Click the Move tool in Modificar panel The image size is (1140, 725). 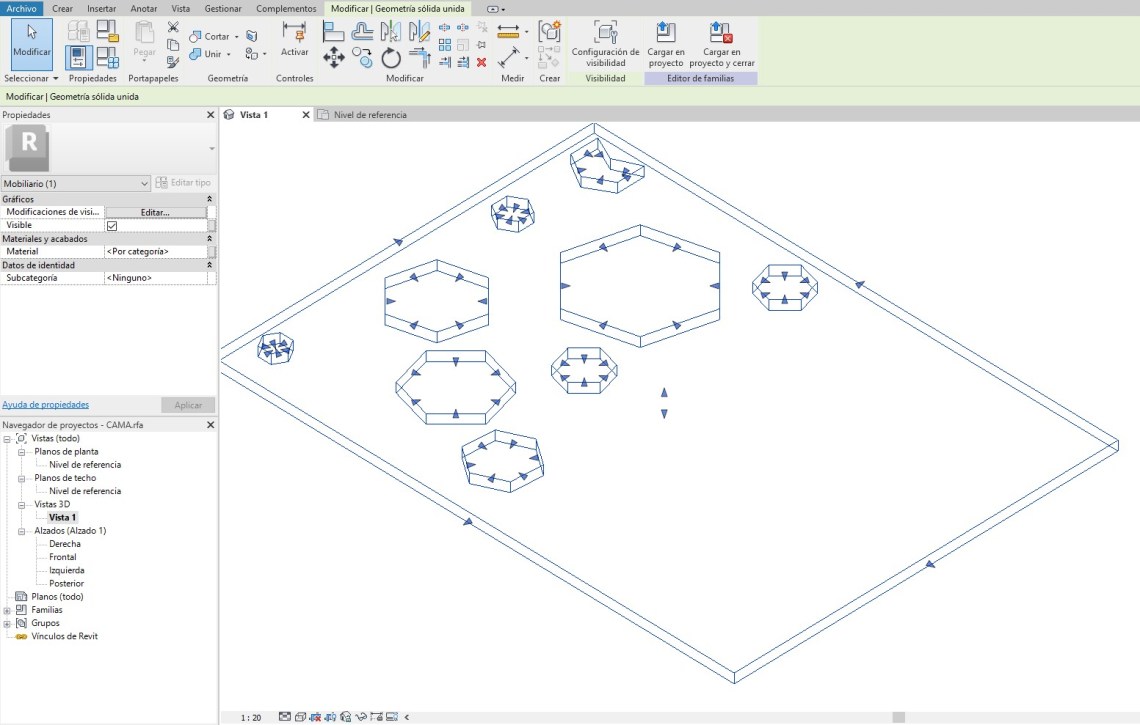point(333,58)
